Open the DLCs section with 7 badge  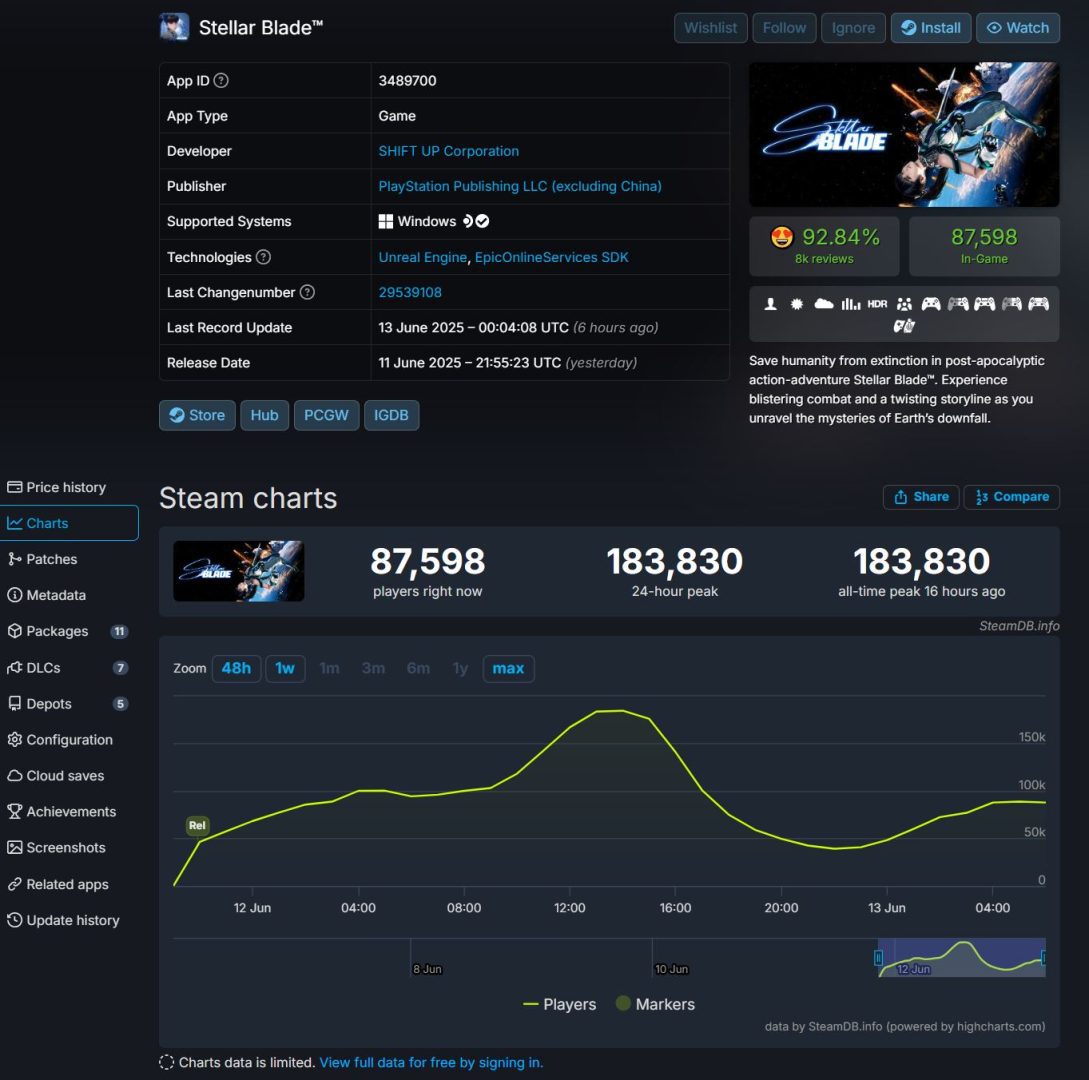click(x=68, y=667)
